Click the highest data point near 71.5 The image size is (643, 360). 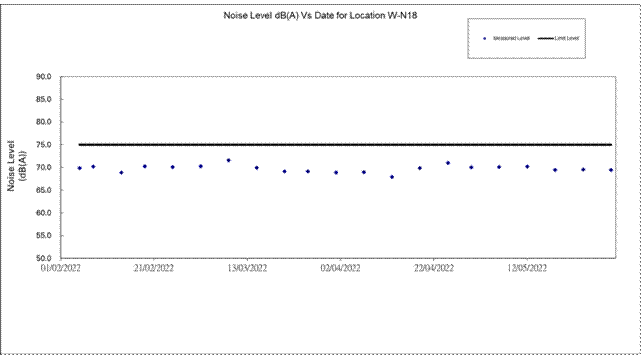point(229,160)
